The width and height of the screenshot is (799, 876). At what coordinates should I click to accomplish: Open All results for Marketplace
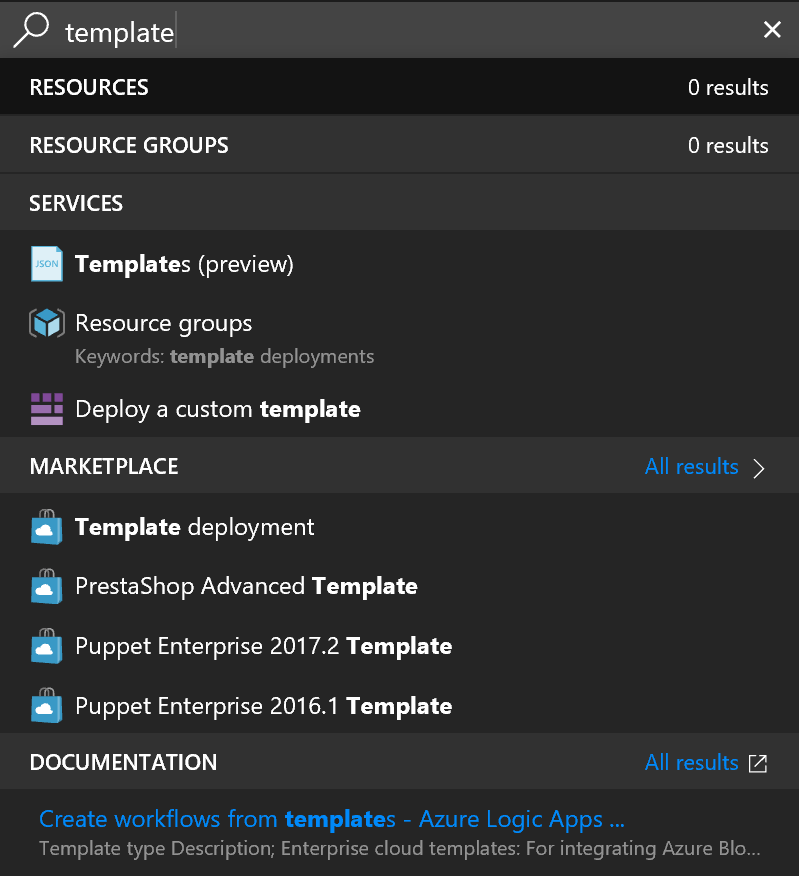(x=692, y=467)
